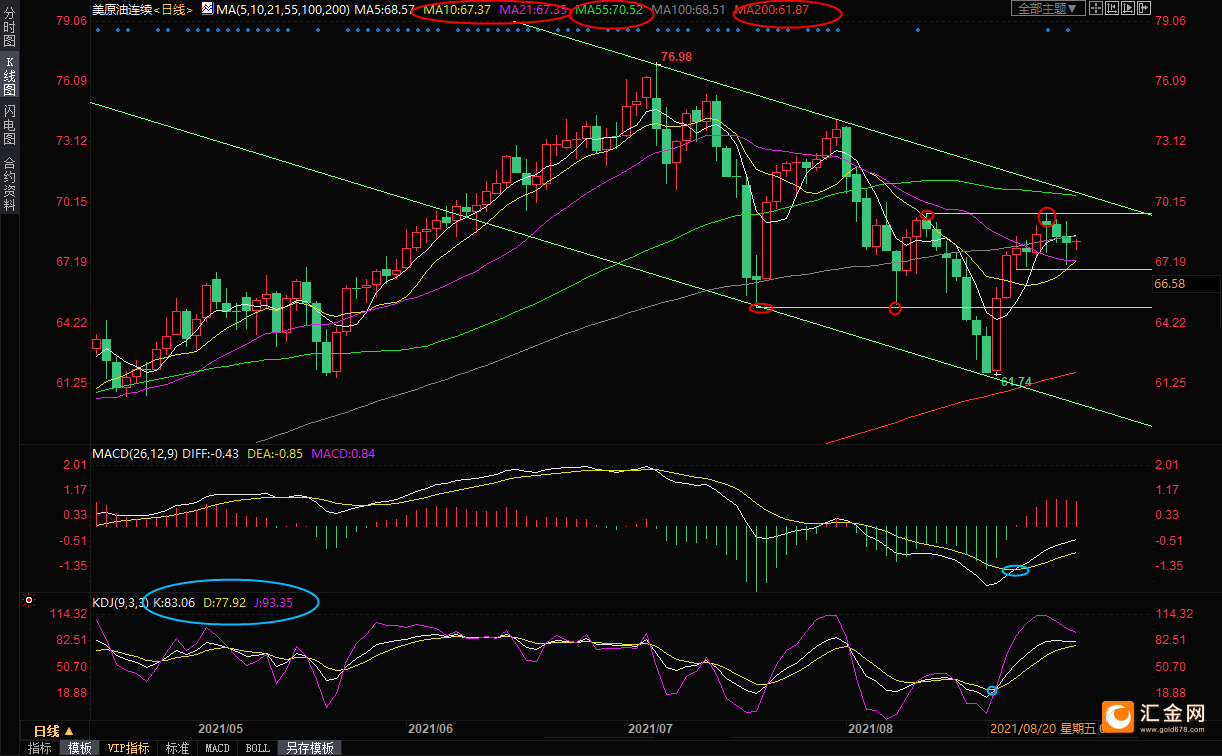The width and height of the screenshot is (1222, 756).
Task: Click the J:93.35 value
Action: coord(273,603)
